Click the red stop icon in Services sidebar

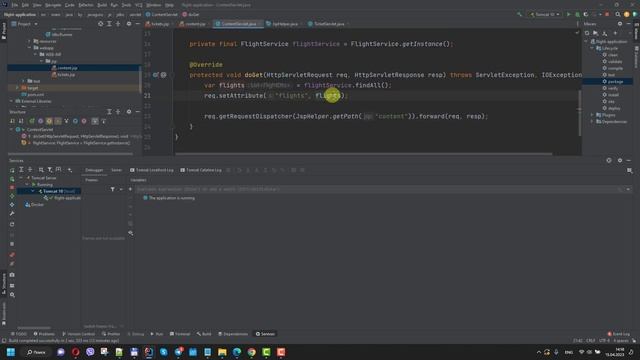click(x=12, y=187)
